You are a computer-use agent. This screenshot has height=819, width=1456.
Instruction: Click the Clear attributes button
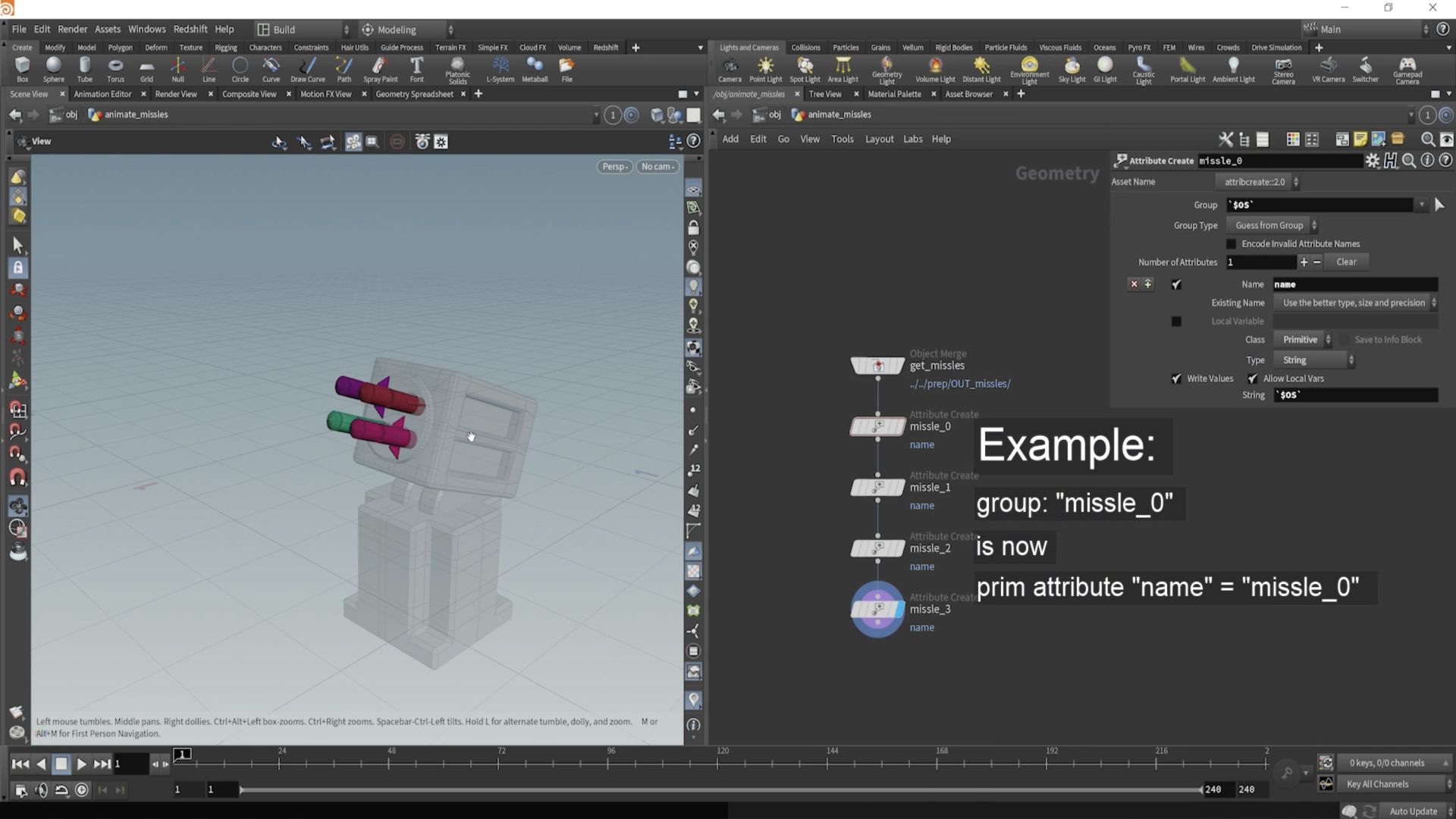click(1347, 262)
